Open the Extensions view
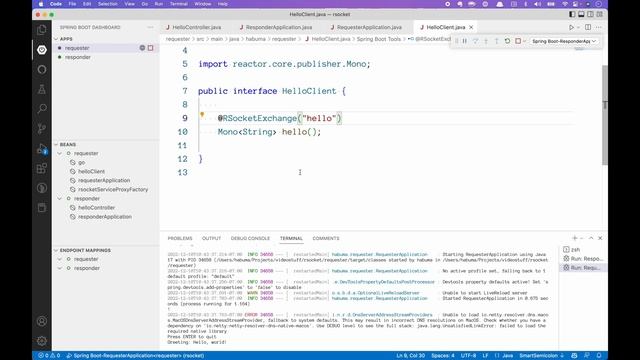Screen dimensions: 640x360 42,168
